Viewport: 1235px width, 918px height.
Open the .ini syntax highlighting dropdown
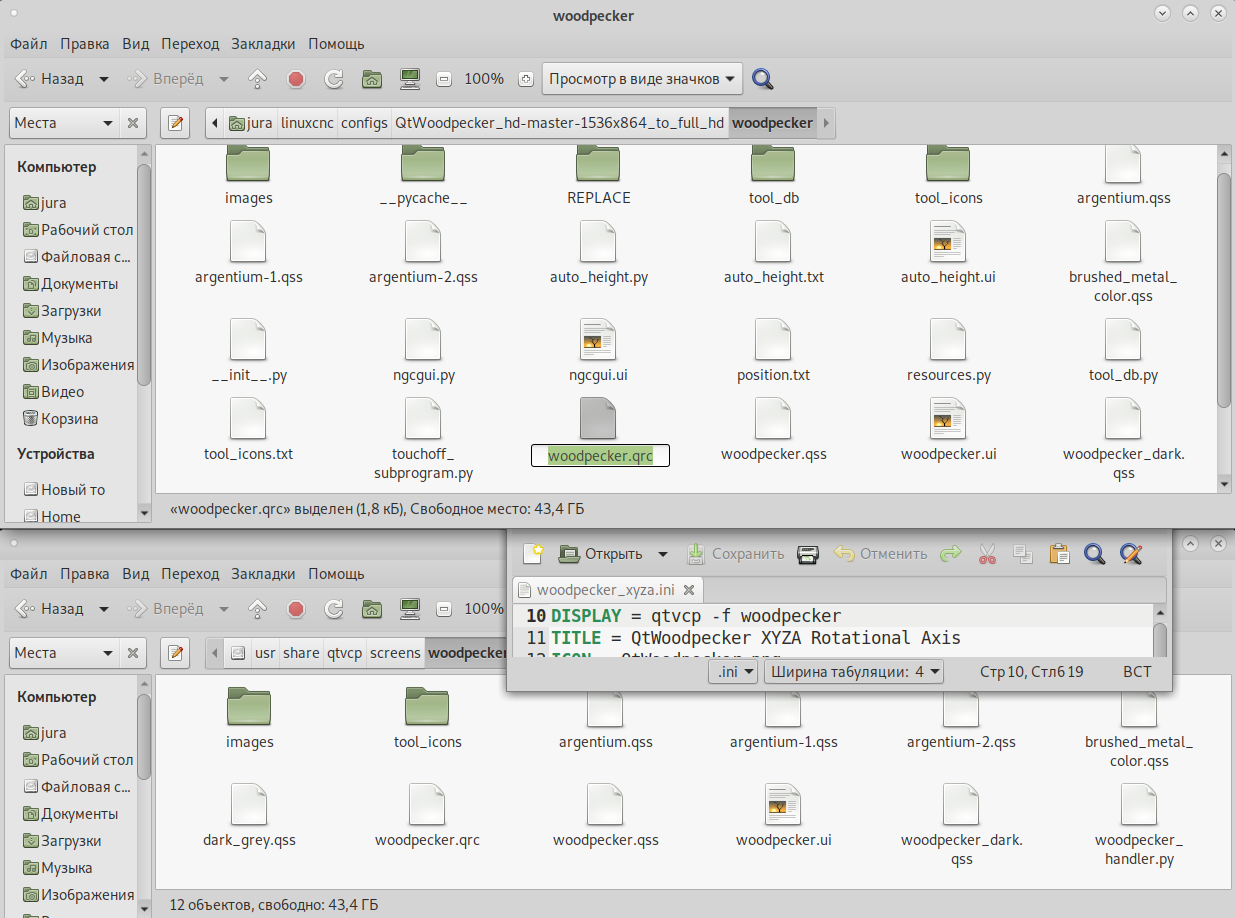(x=733, y=672)
